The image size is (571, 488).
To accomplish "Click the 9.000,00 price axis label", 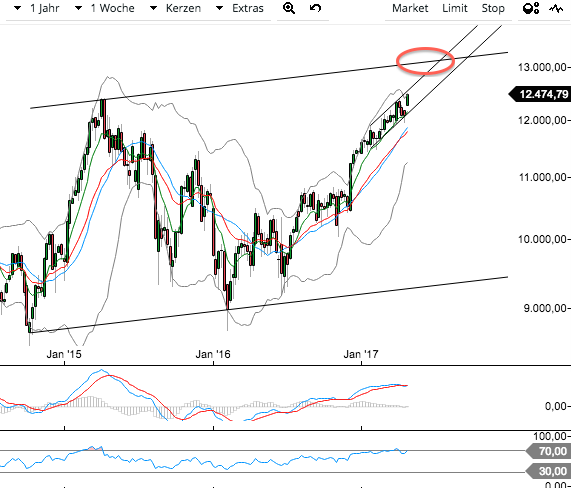I will (x=545, y=308).
